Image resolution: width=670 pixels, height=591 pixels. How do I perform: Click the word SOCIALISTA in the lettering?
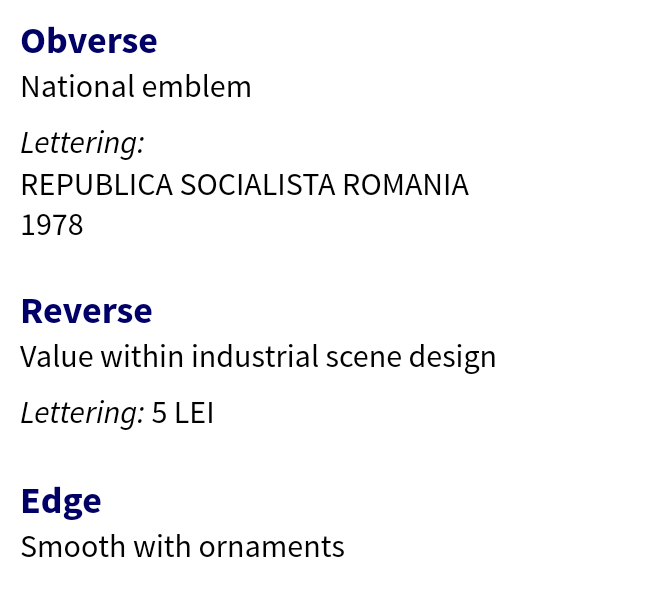[258, 185]
